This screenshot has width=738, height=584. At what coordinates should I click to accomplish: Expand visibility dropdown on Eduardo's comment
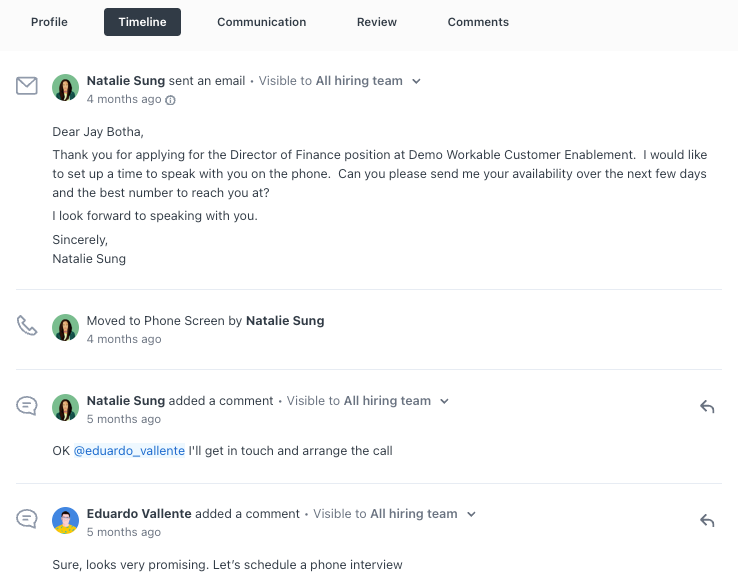pyautogui.click(x=471, y=514)
